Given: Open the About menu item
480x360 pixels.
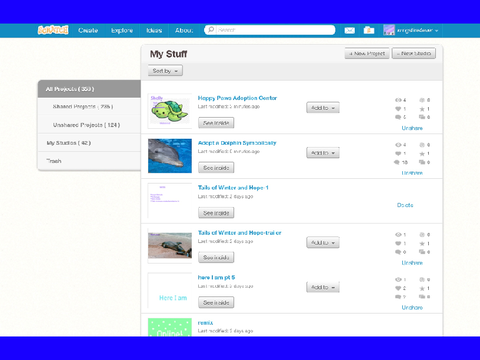Looking at the screenshot, I should click(184, 30).
